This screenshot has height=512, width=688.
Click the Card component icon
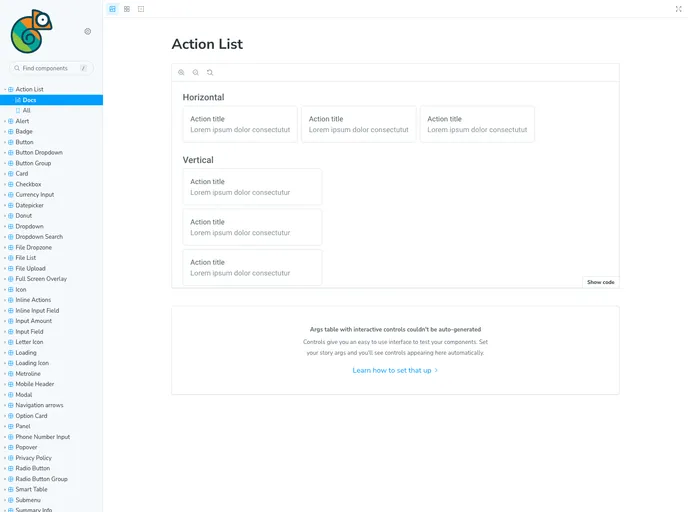pos(11,174)
